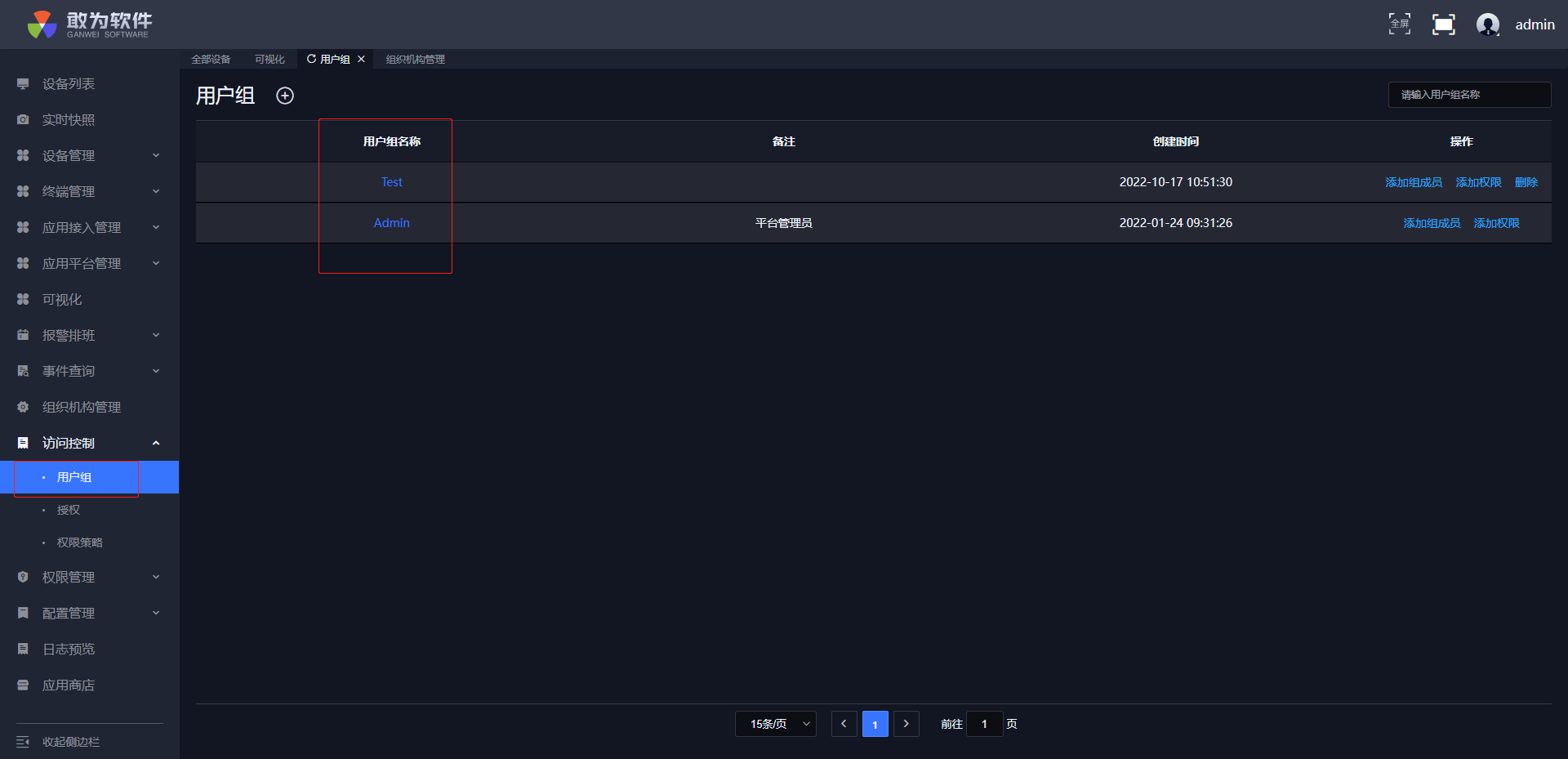The width and height of the screenshot is (1568, 759).
Task: Click the 设备管理 sidebar icon
Action: [23, 156]
